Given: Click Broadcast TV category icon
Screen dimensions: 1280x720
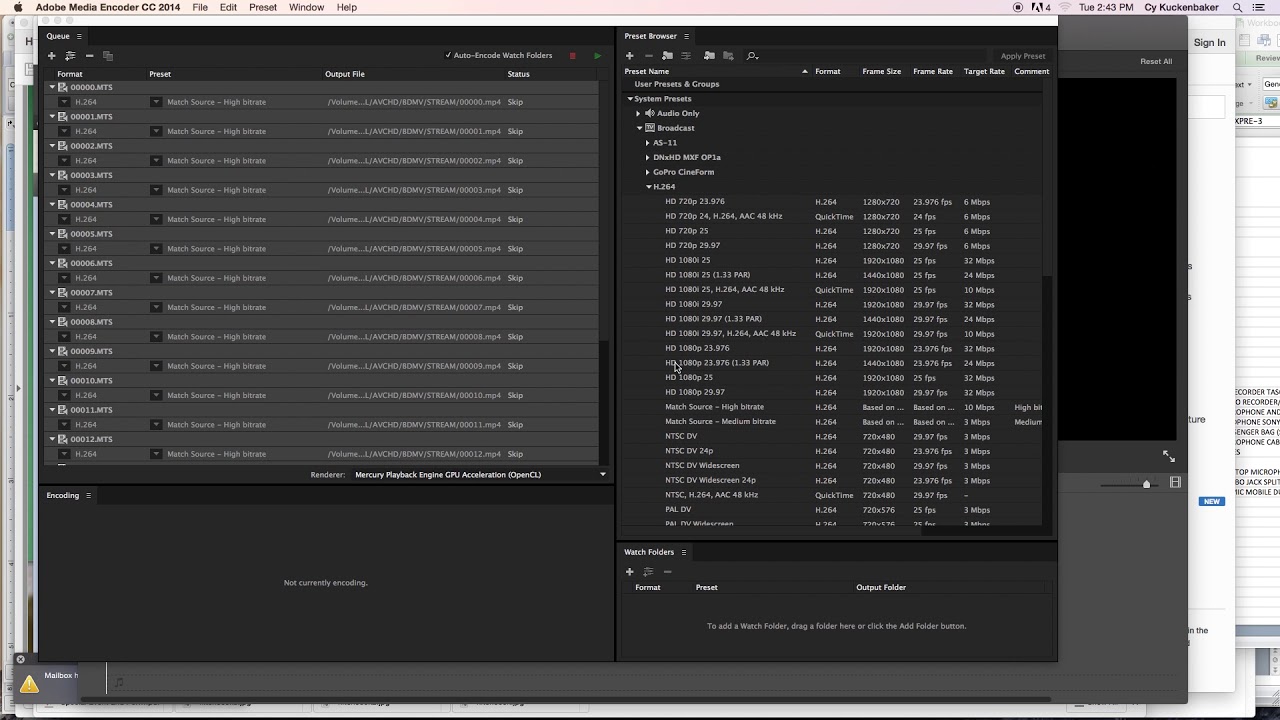Looking at the screenshot, I should pyautogui.click(x=649, y=128).
